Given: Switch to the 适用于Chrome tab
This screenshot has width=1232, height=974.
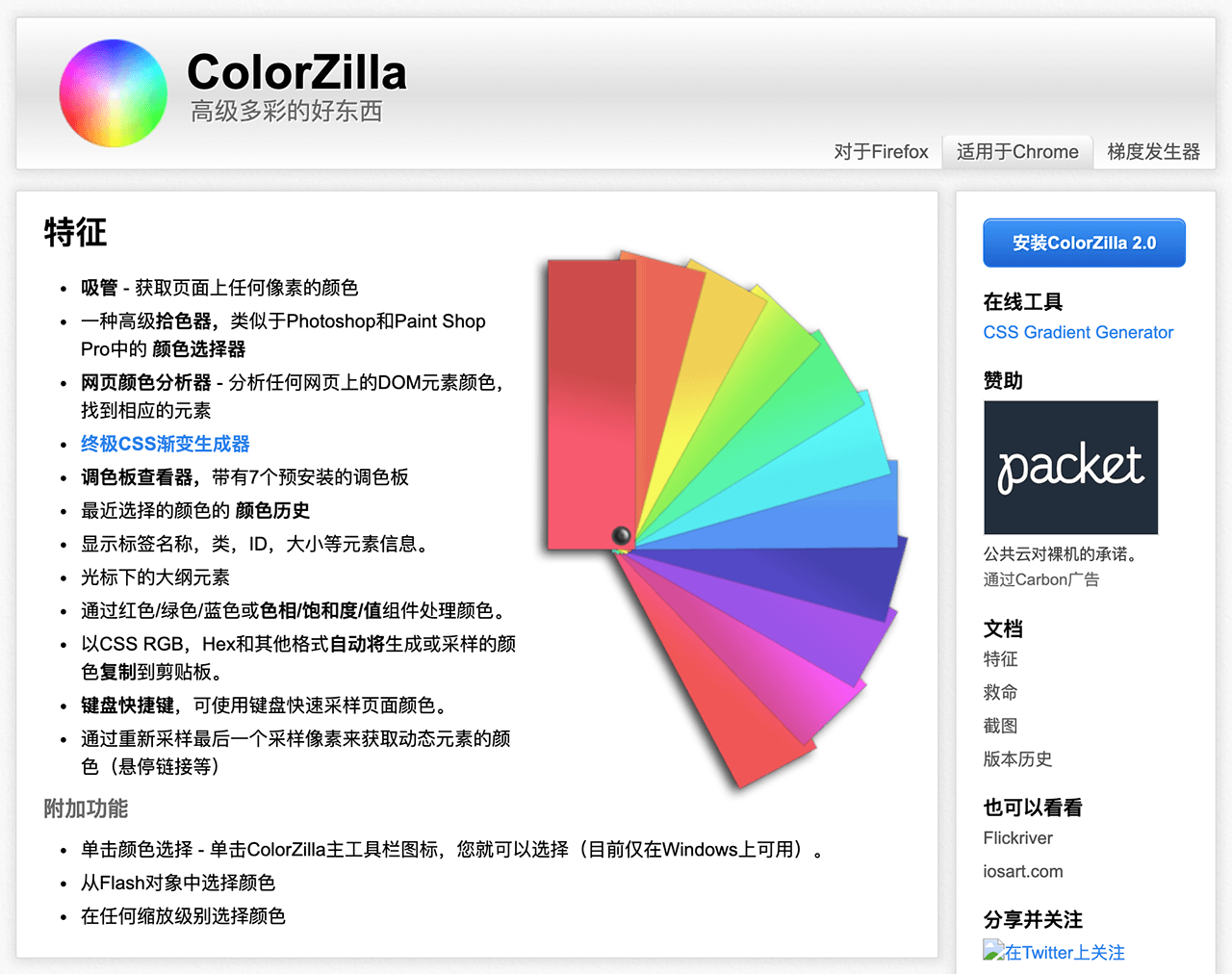Looking at the screenshot, I should pos(1017,152).
